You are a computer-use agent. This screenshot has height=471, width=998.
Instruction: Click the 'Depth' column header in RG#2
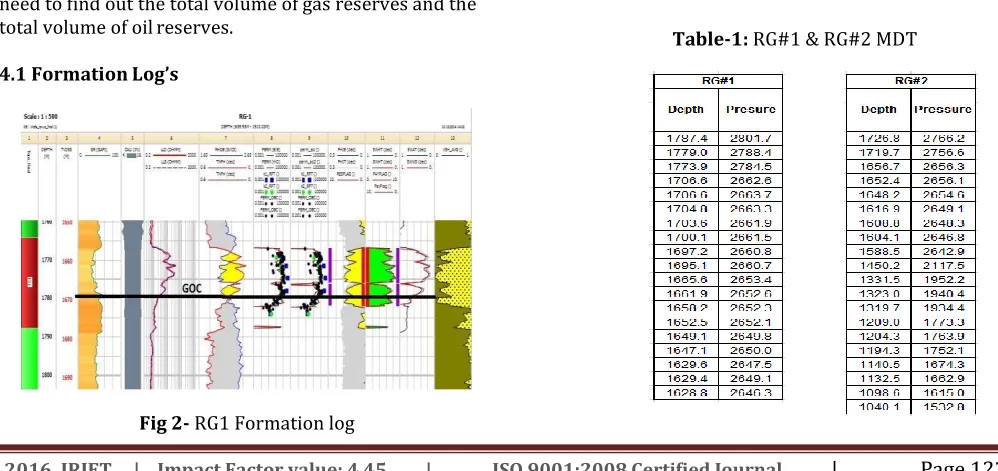click(878, 109)
